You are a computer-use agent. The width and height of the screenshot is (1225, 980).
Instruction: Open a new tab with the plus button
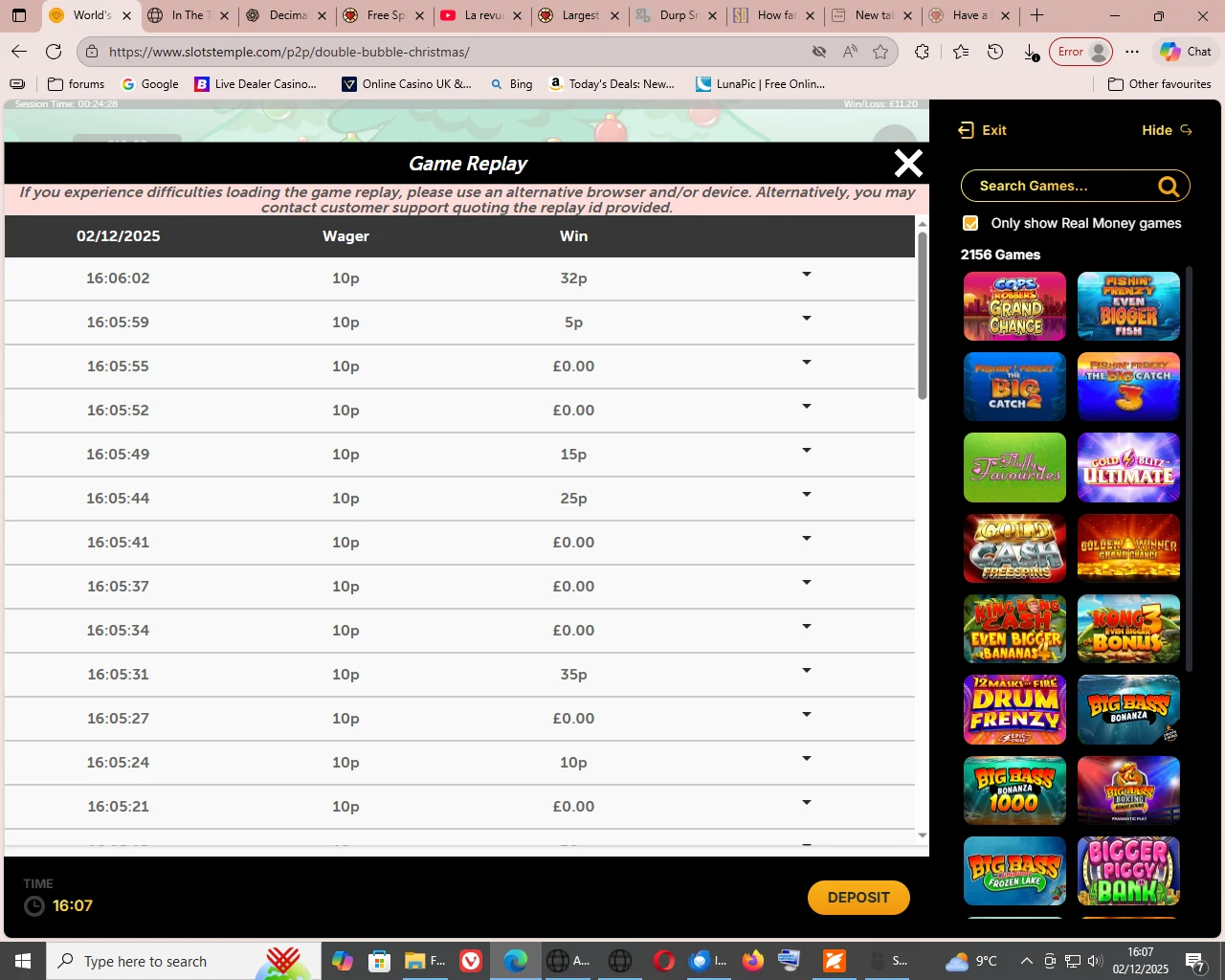tap(1036, 15)
